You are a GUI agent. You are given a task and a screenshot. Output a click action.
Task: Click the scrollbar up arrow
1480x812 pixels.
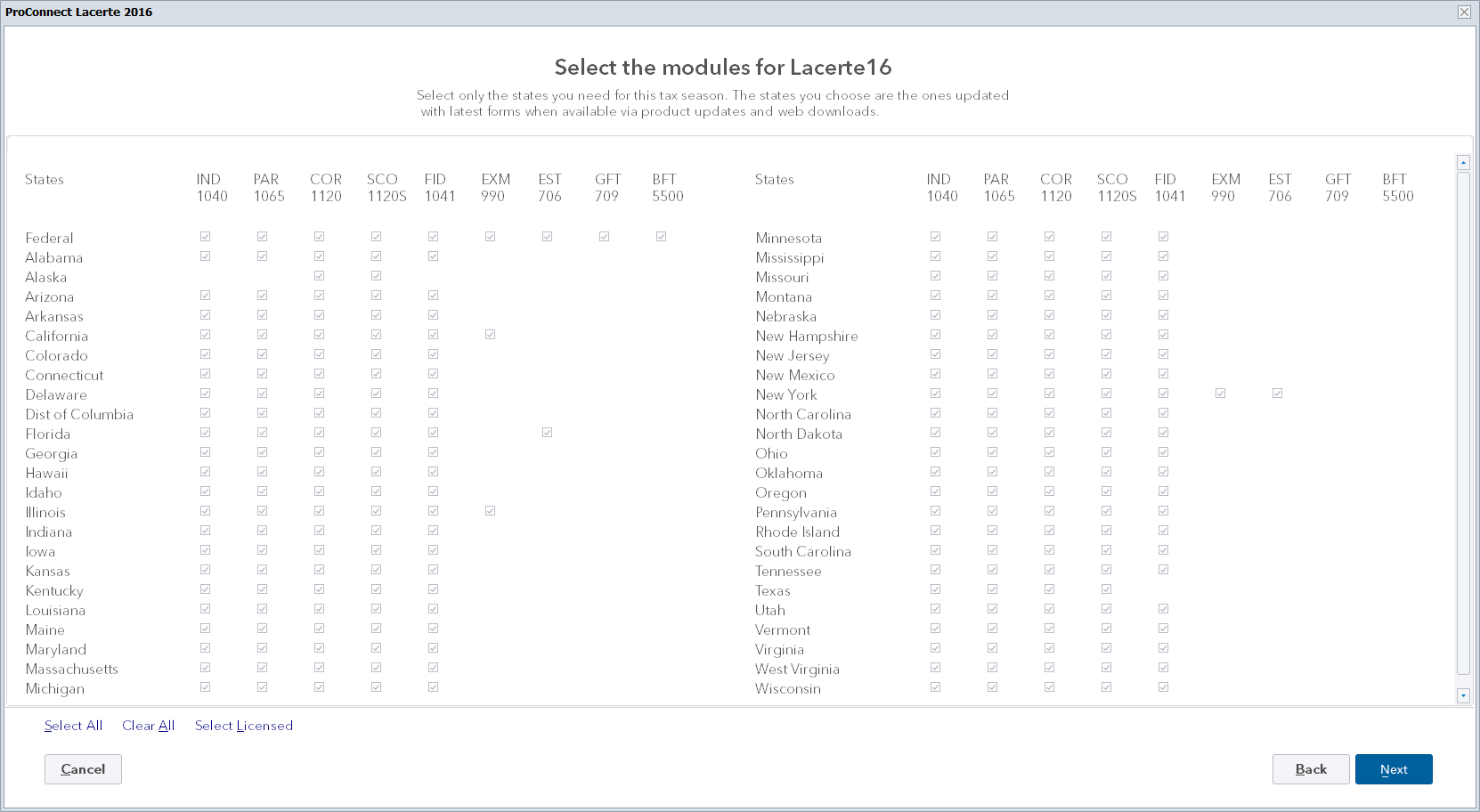tap(1463, 162)
